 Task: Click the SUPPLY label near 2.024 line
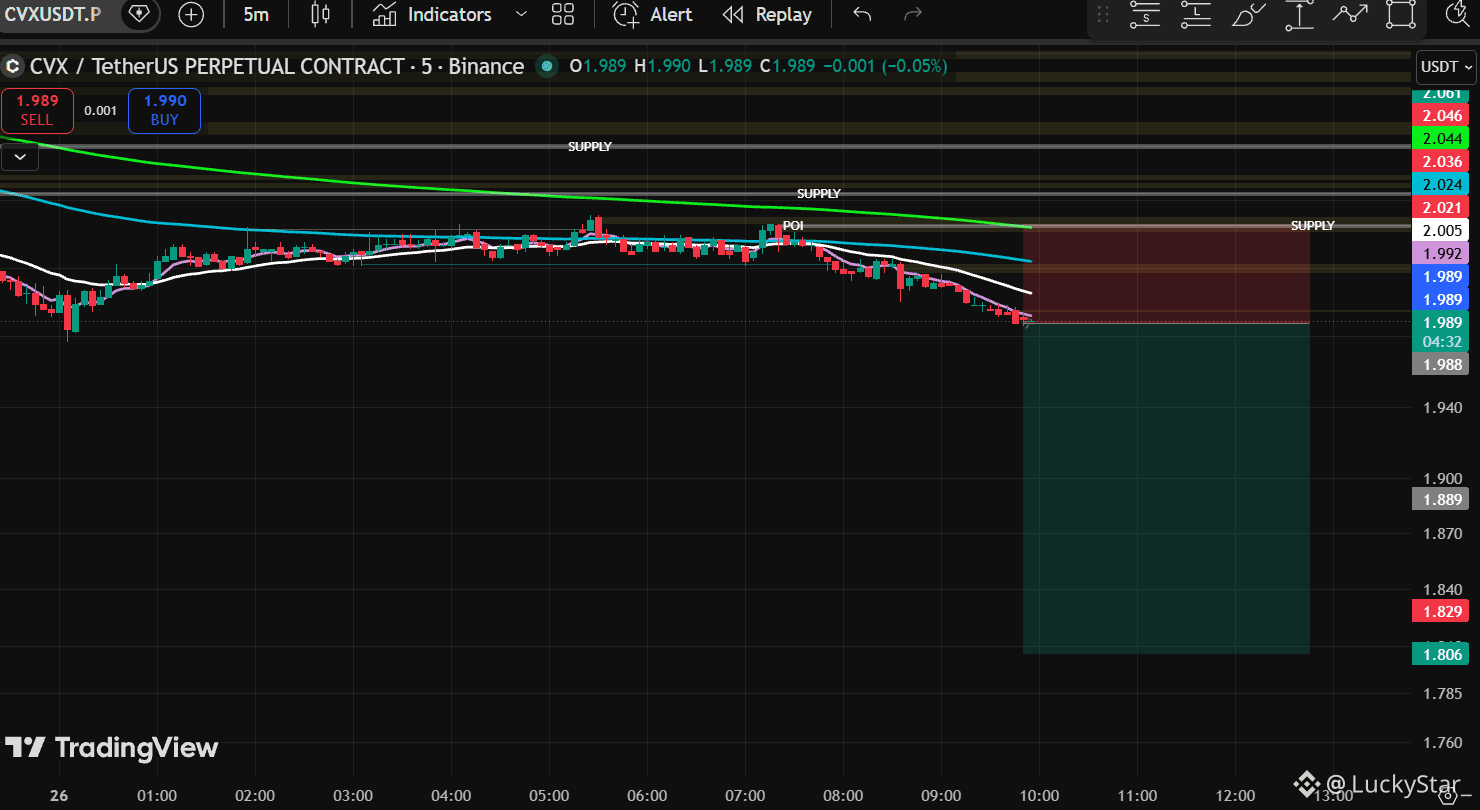pyautogui.click(x=819, y=193)
